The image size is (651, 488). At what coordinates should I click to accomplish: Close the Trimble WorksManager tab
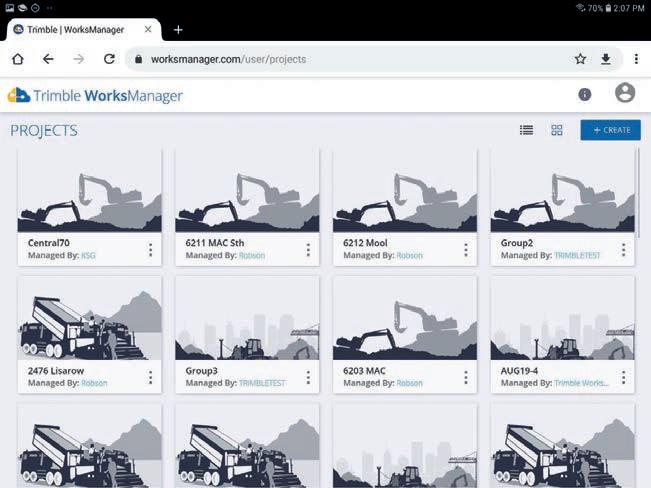pos(148,29)
